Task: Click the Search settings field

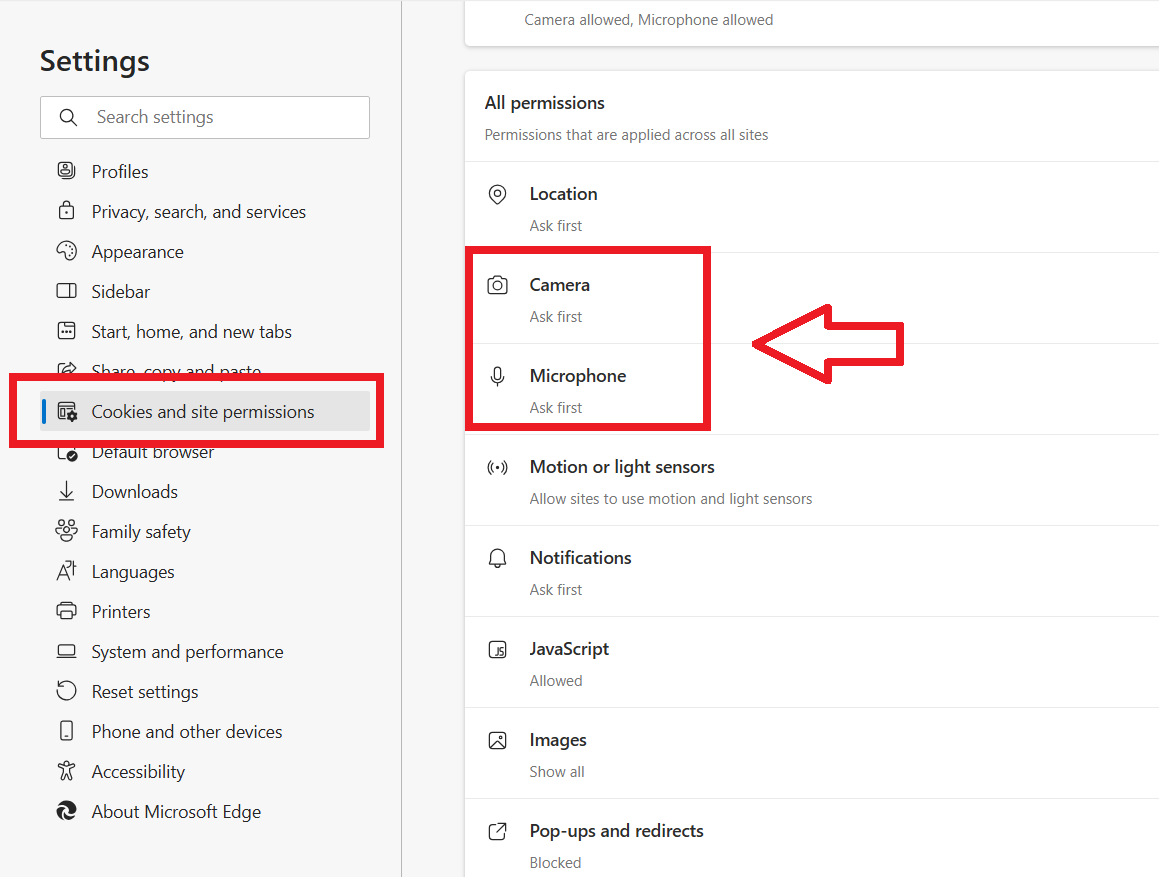Action: coord(220,117)
